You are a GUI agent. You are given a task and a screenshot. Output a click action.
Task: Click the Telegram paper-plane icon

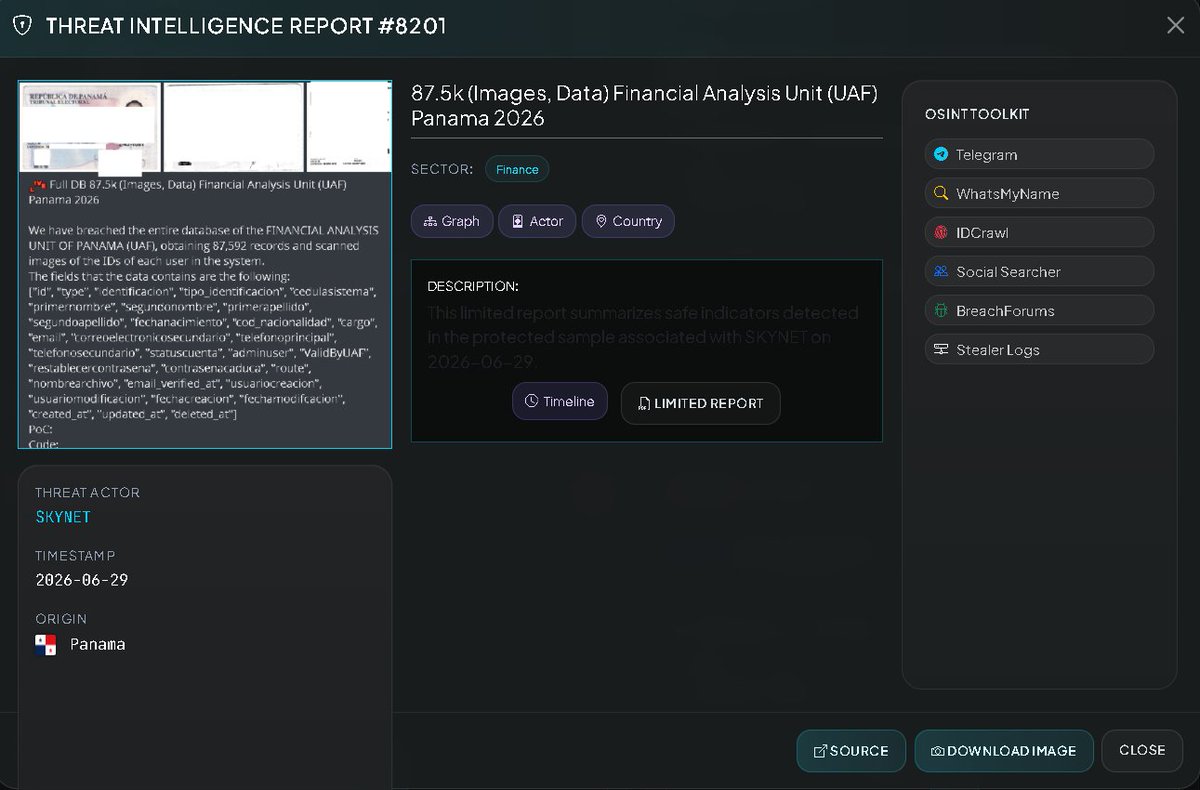point(941,154)
